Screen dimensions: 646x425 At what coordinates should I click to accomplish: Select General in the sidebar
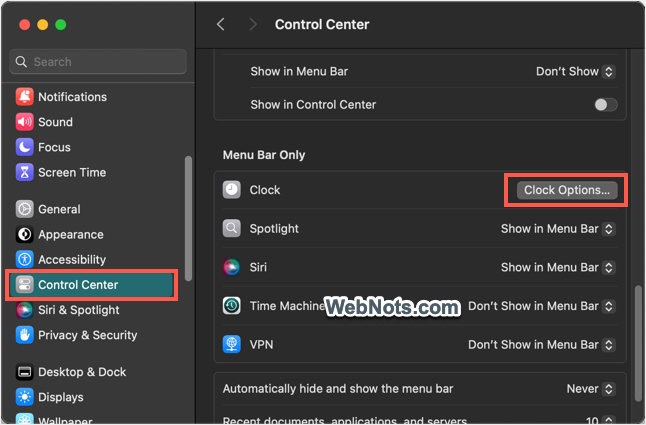92,209
